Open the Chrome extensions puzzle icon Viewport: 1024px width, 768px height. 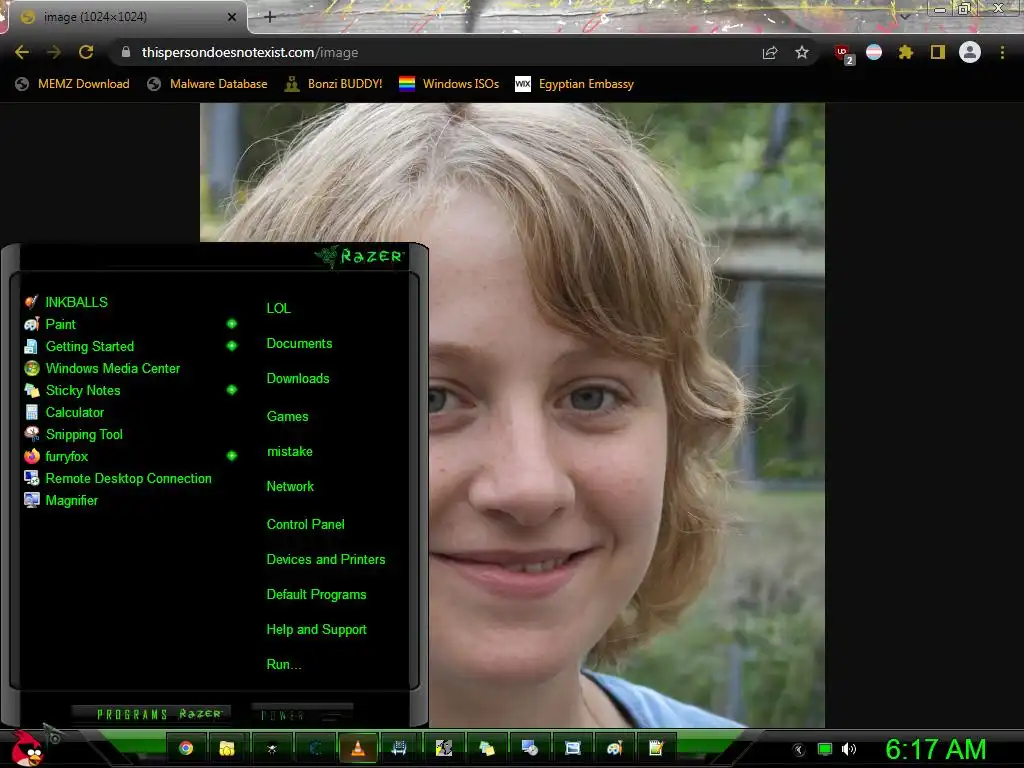pos(905,52)
